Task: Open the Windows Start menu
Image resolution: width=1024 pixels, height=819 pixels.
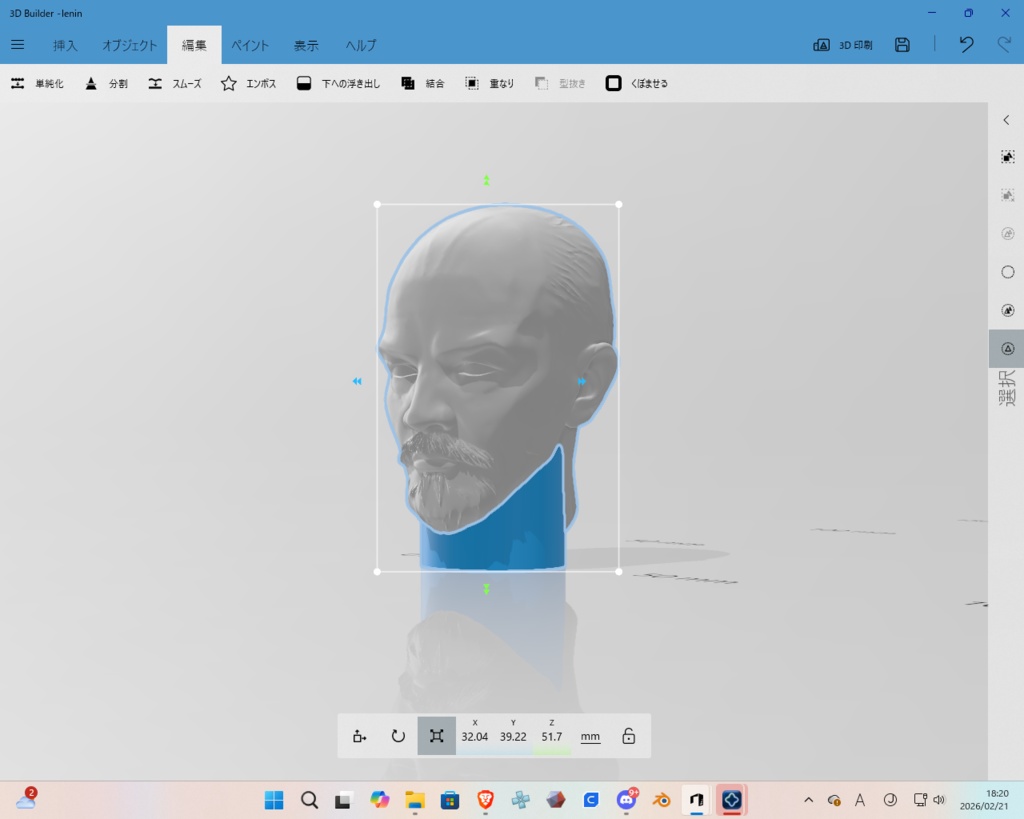Action: (274, 799)
